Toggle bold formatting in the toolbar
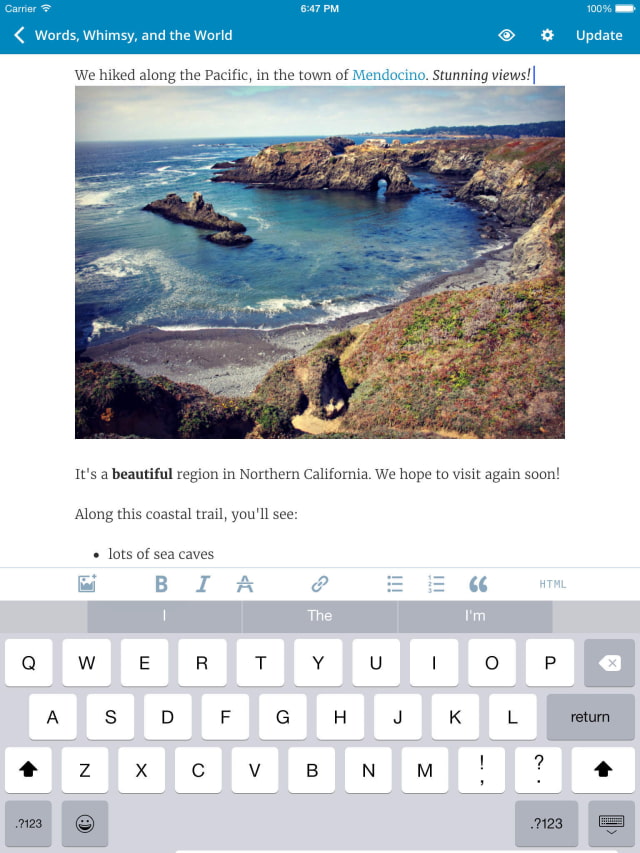640x853 pixels. pos(161,584)
